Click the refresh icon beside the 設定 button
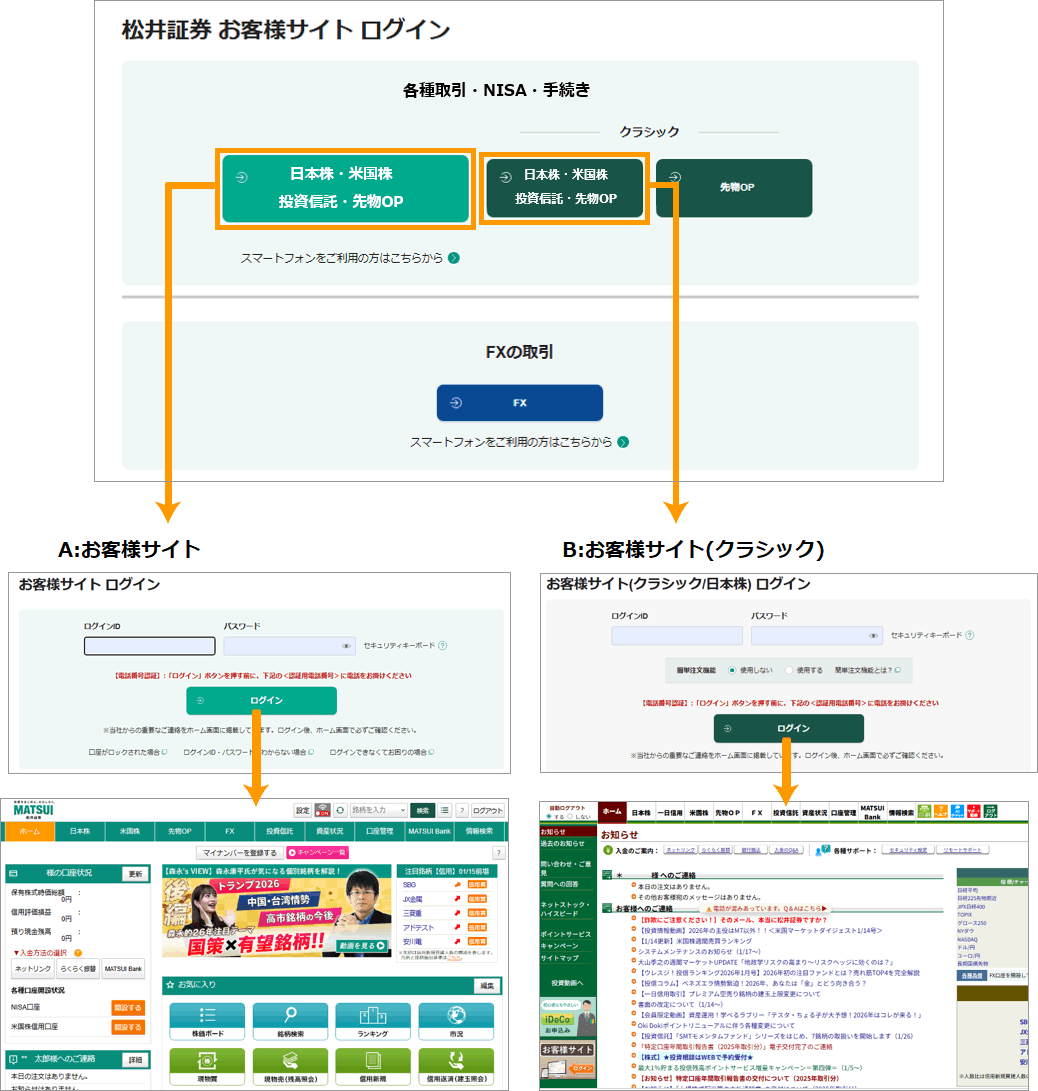This screenshot has width=1038, height=1091. pyautogui.click(x=340, y=810)
